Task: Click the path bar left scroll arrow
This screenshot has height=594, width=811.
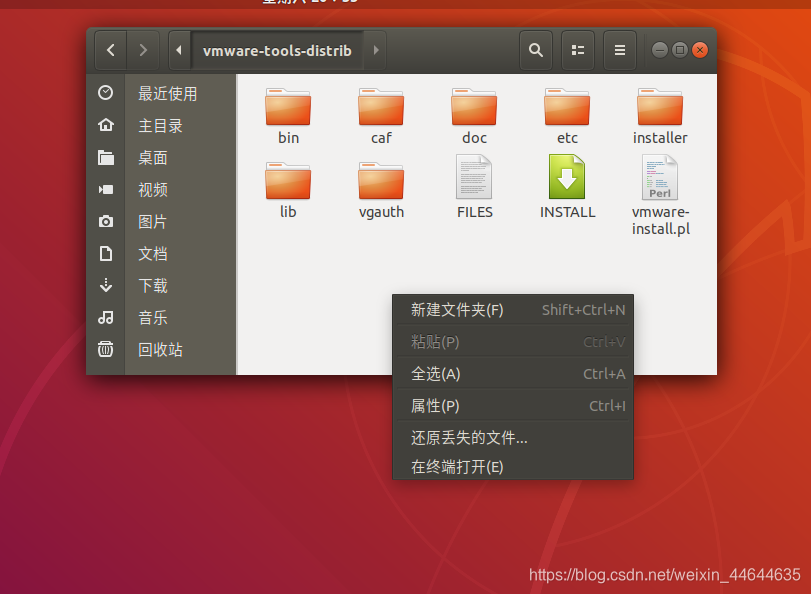Action: click(179, 50)
